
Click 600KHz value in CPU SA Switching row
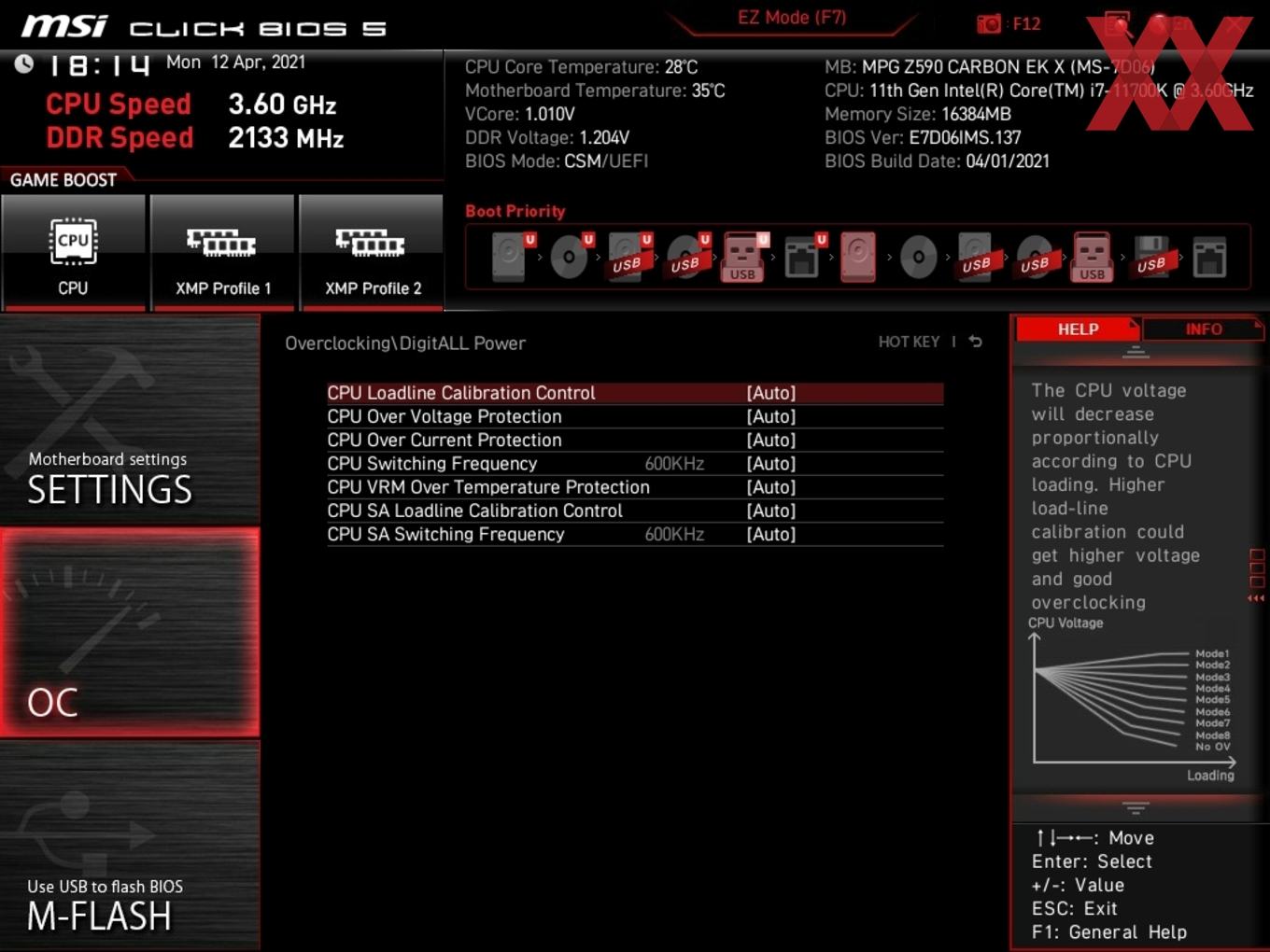click(674, 534)
